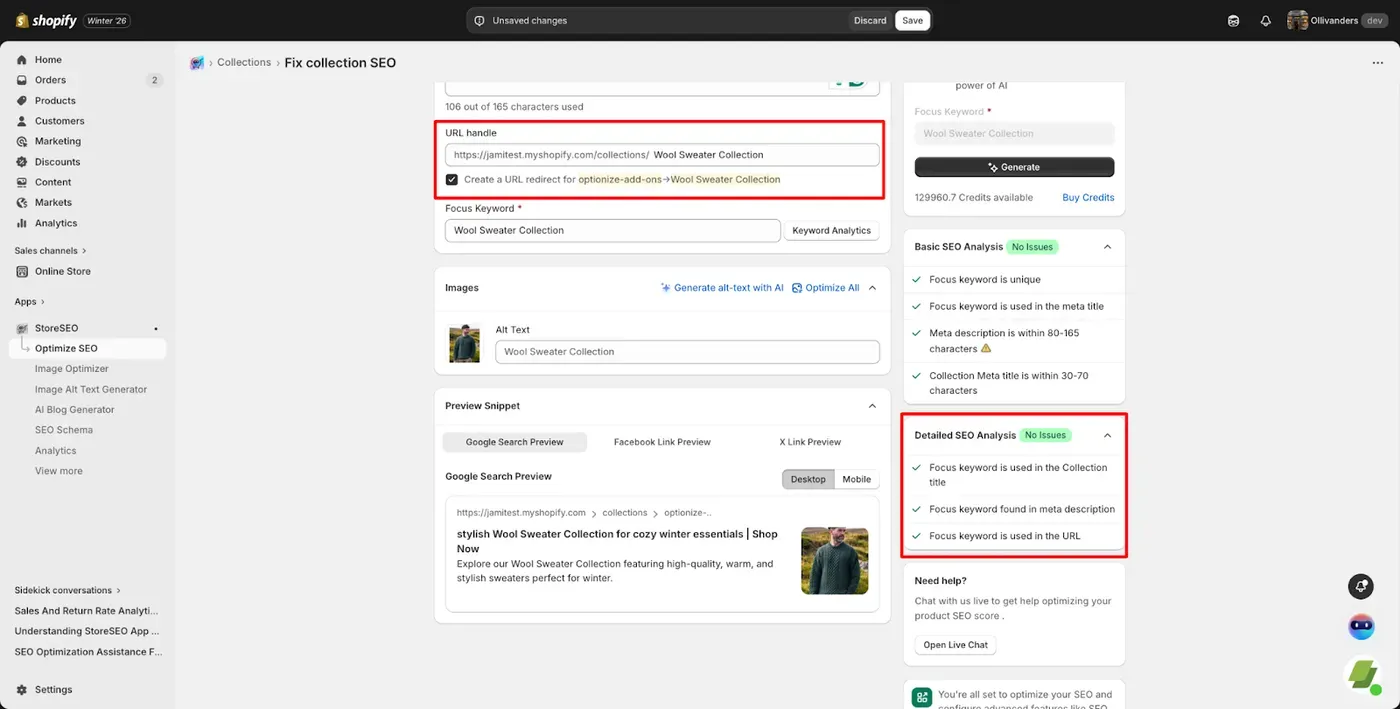
Task: Click the StoreSEO breadcrumb app icon
Action: click(197, 62)
